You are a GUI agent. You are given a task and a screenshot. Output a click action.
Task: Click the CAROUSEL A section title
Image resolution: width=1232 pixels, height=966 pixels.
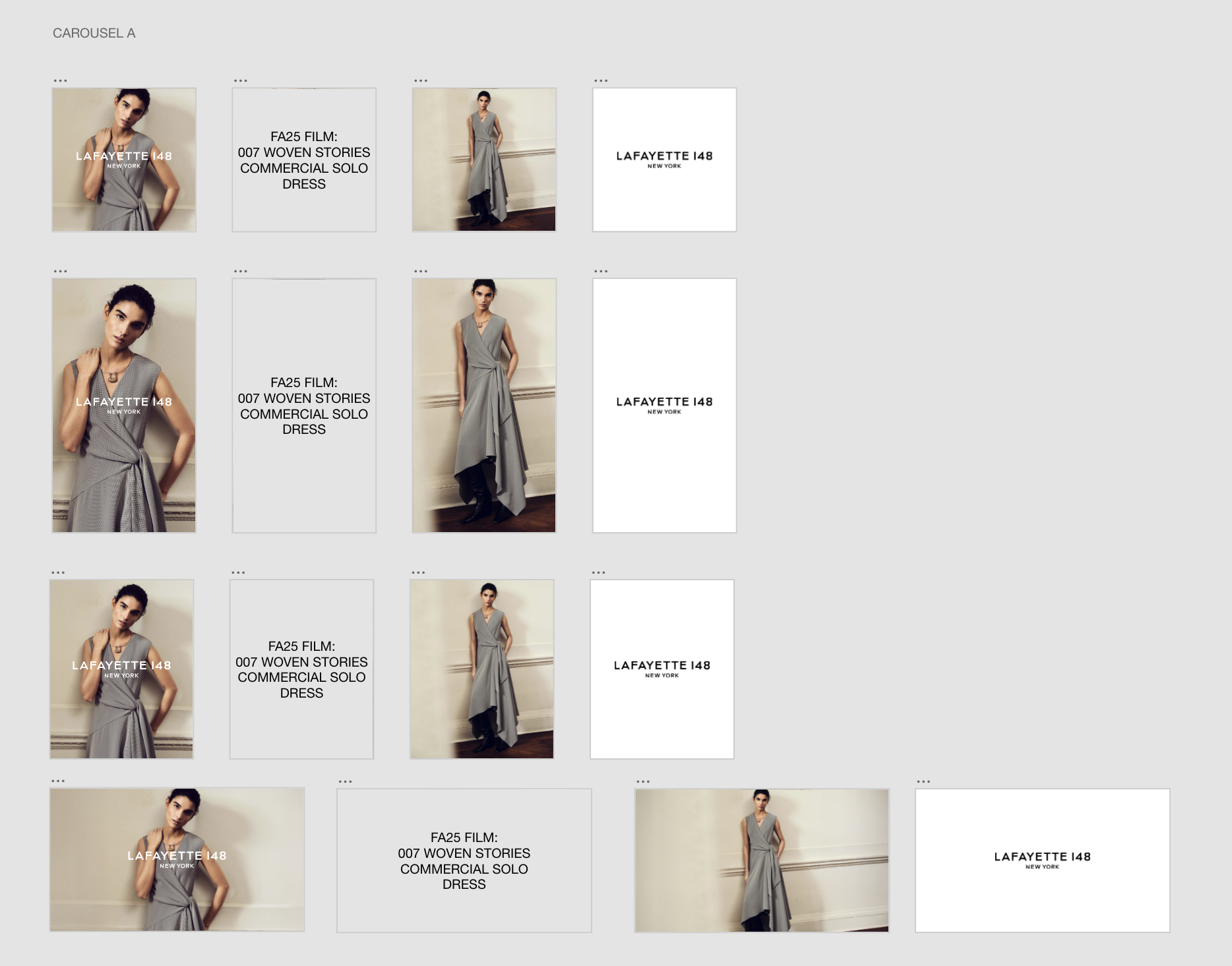click(x=94, y=33)
